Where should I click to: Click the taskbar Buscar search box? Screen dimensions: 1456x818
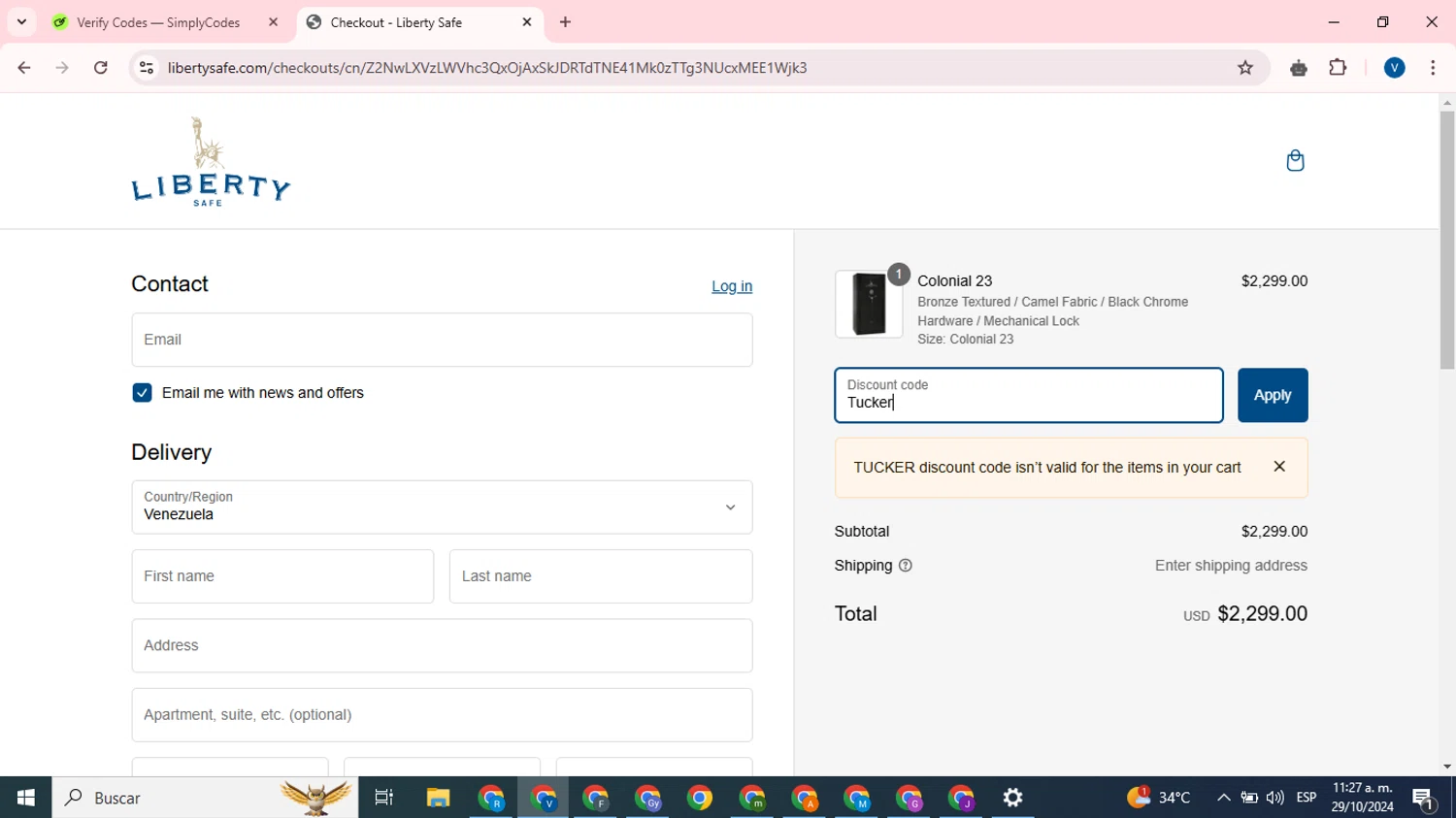tap(205, 798)
